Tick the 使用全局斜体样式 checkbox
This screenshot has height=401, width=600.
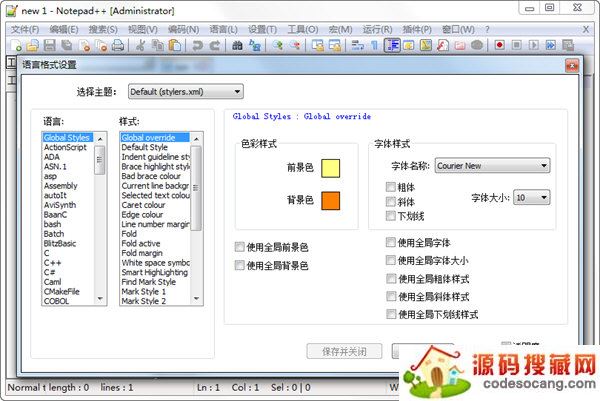coord(391,296)
